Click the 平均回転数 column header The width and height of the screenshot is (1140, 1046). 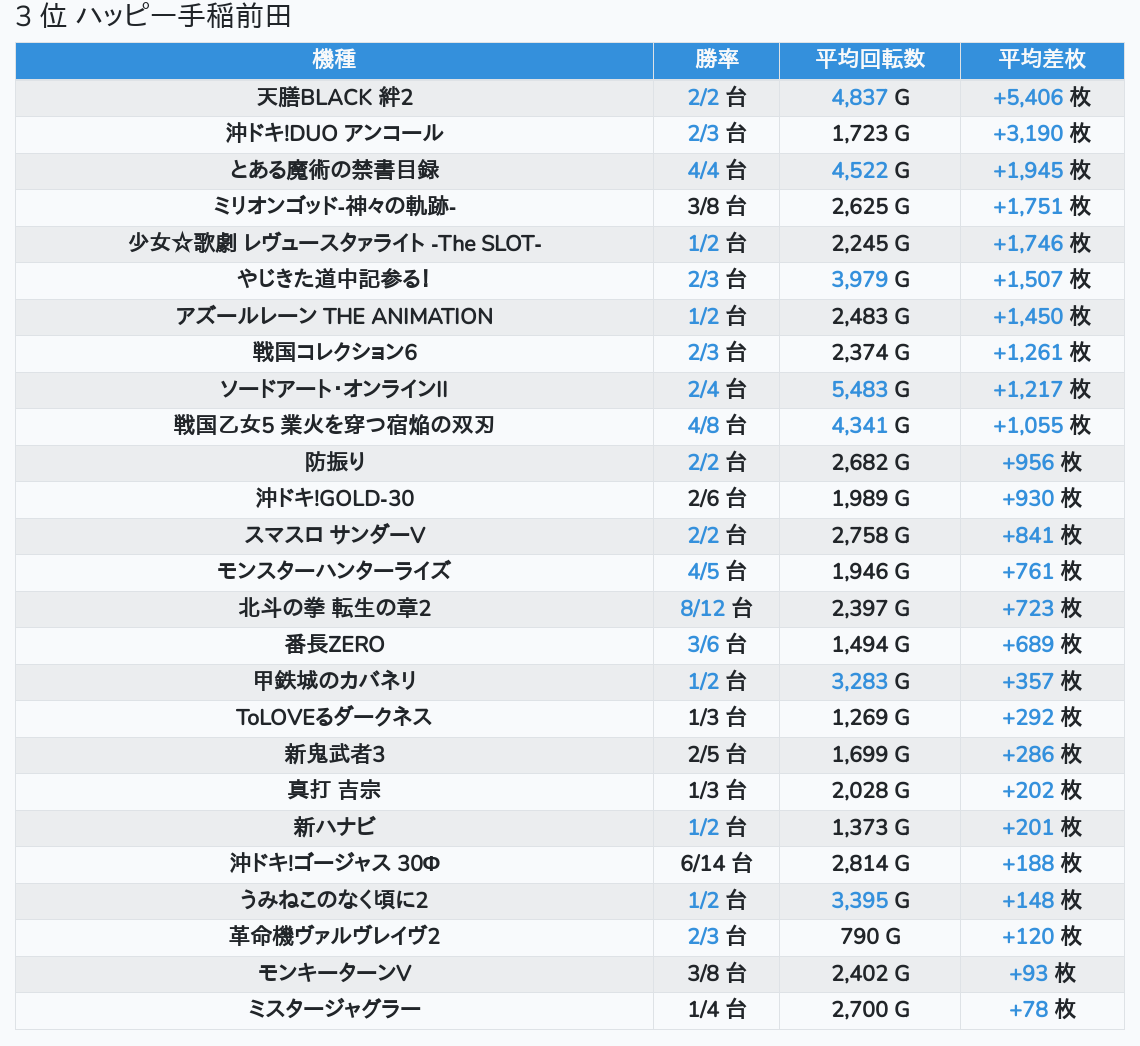[x=870, y=60]
